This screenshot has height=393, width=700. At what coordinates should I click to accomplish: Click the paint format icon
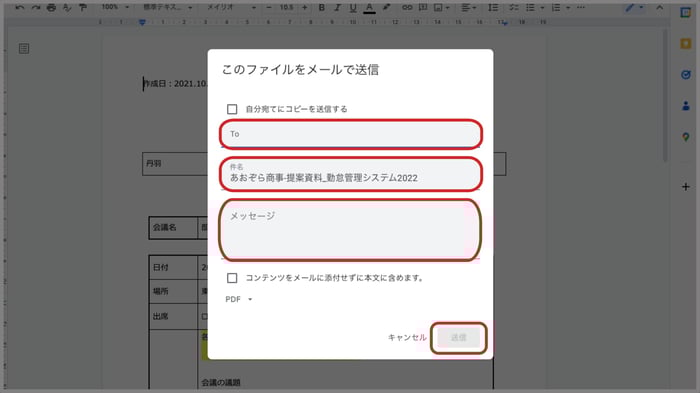pyautogui.click(x=83, y=8)
